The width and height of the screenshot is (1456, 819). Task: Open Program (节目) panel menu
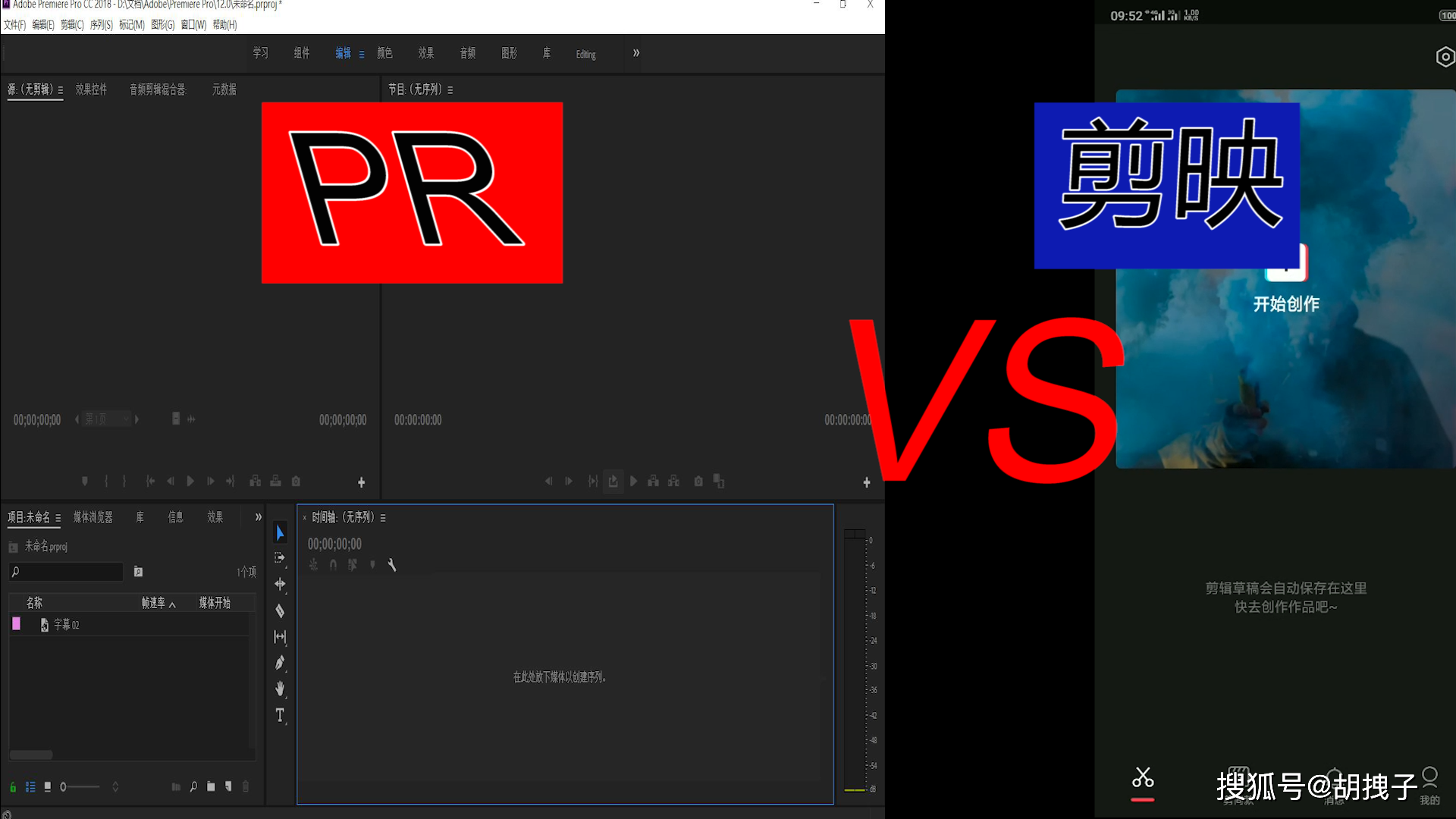pos(450,90)
